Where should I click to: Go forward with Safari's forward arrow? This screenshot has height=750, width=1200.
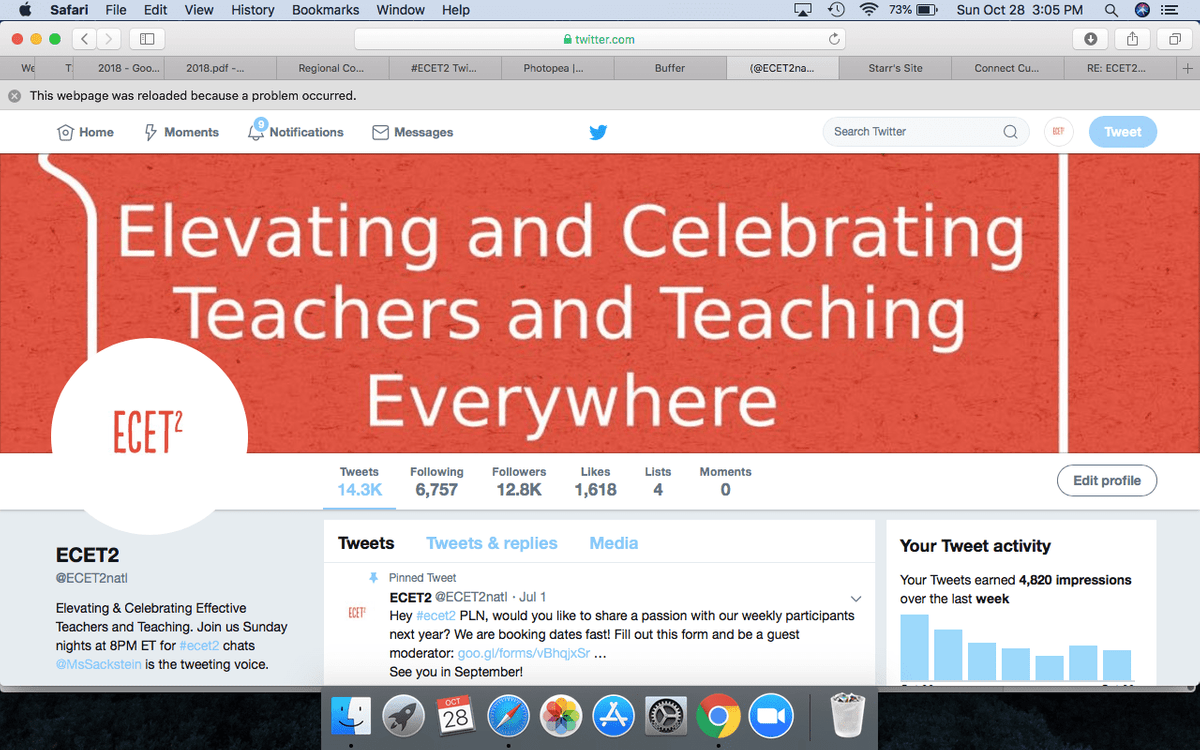[x=109, y=39]
